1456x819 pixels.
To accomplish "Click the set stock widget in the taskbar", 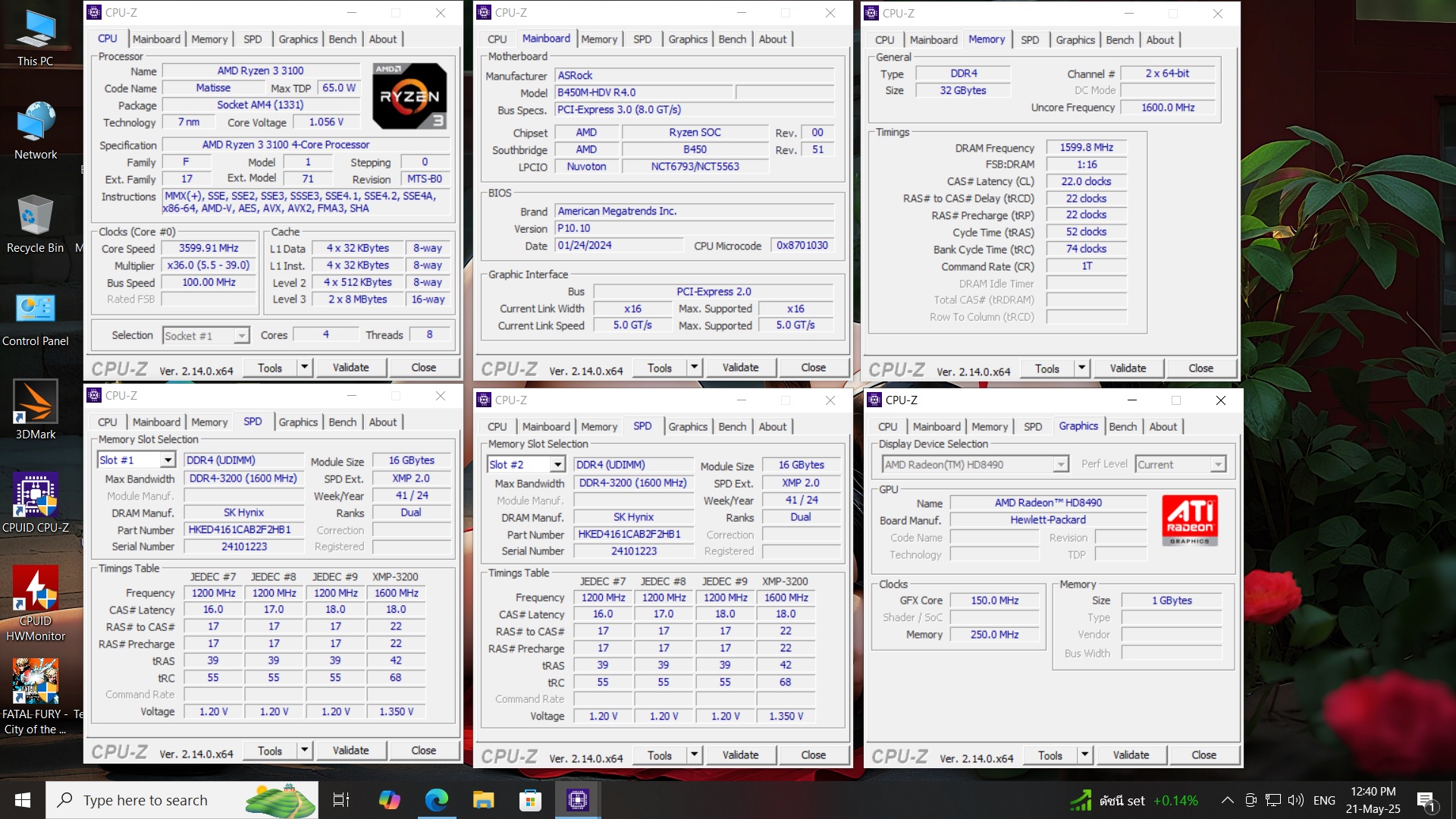I will click(1134, 800).
